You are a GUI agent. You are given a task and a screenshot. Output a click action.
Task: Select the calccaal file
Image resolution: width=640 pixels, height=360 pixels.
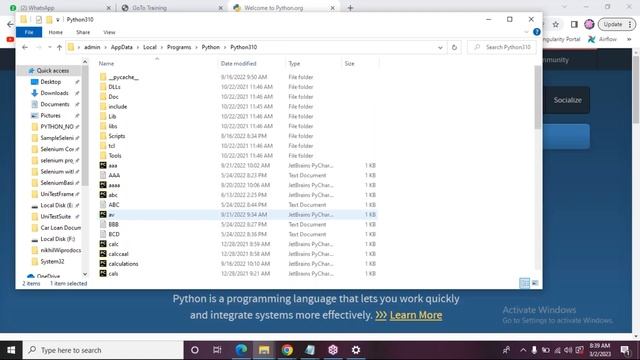[x=118, y=254]
